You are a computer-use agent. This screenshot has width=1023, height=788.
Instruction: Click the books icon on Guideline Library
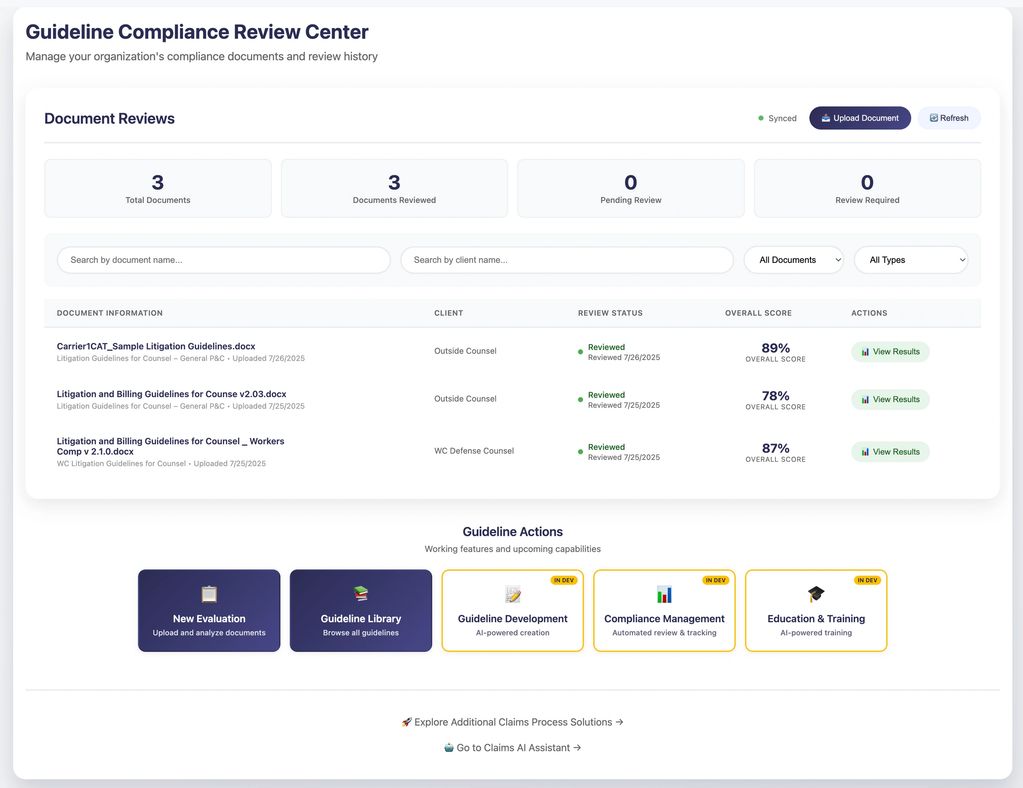point(361,594)
